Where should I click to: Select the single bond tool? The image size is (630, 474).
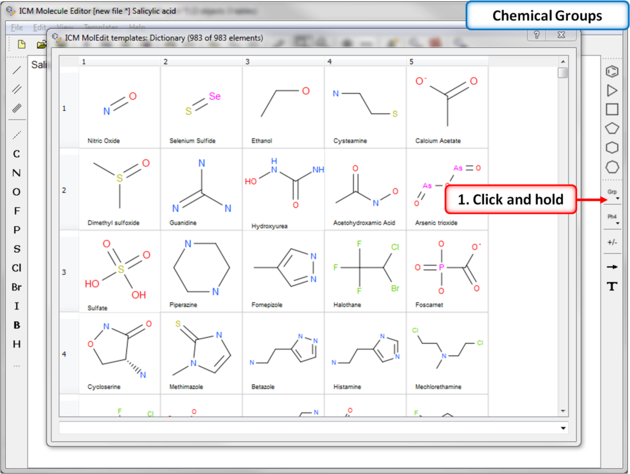(17, 71)
